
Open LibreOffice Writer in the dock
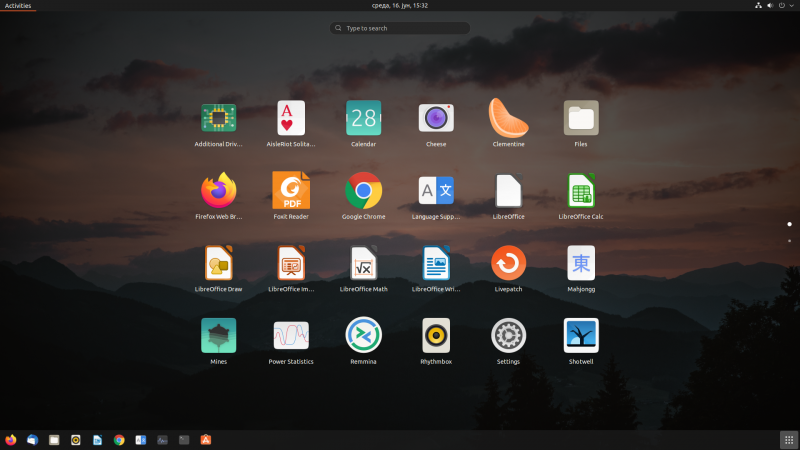[97, 440]
